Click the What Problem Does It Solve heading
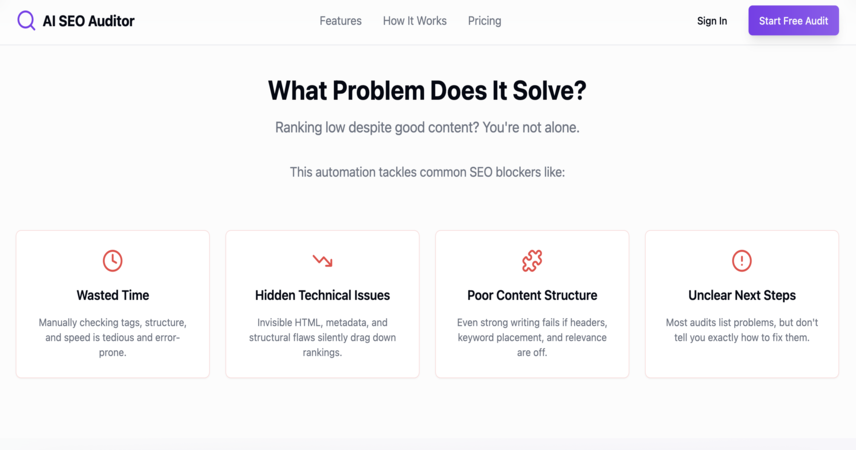 tap(427, 91)
